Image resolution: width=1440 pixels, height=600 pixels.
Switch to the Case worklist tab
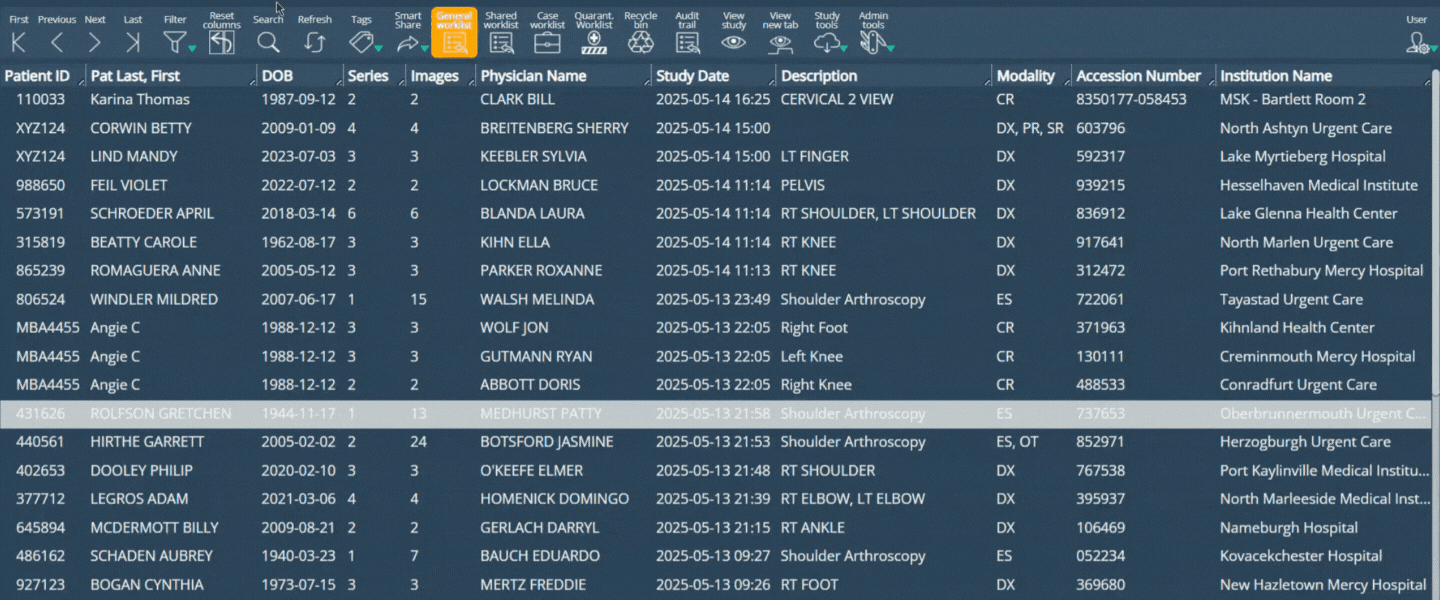click(547, 42)
